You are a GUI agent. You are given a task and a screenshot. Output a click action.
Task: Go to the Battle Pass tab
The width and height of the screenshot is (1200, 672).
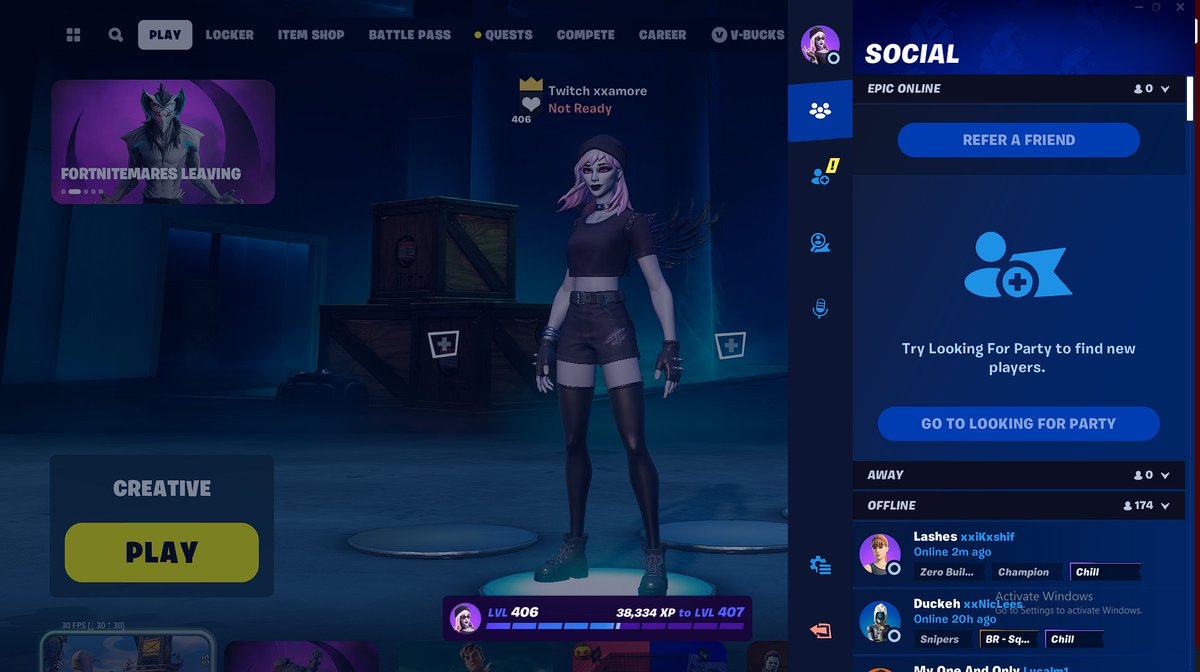click(x=410, y=35)
